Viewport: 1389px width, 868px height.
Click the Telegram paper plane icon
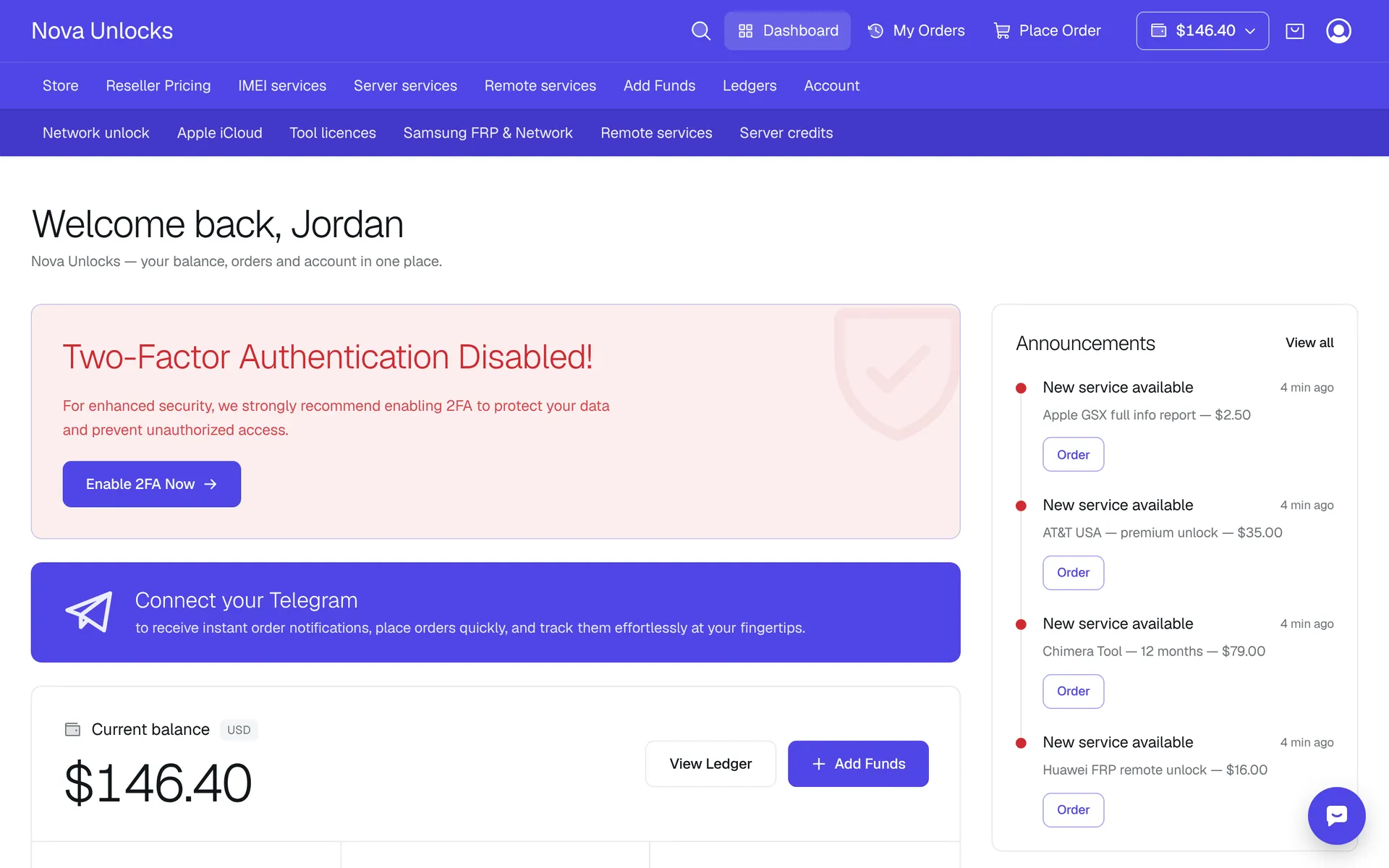coord(89,611)
